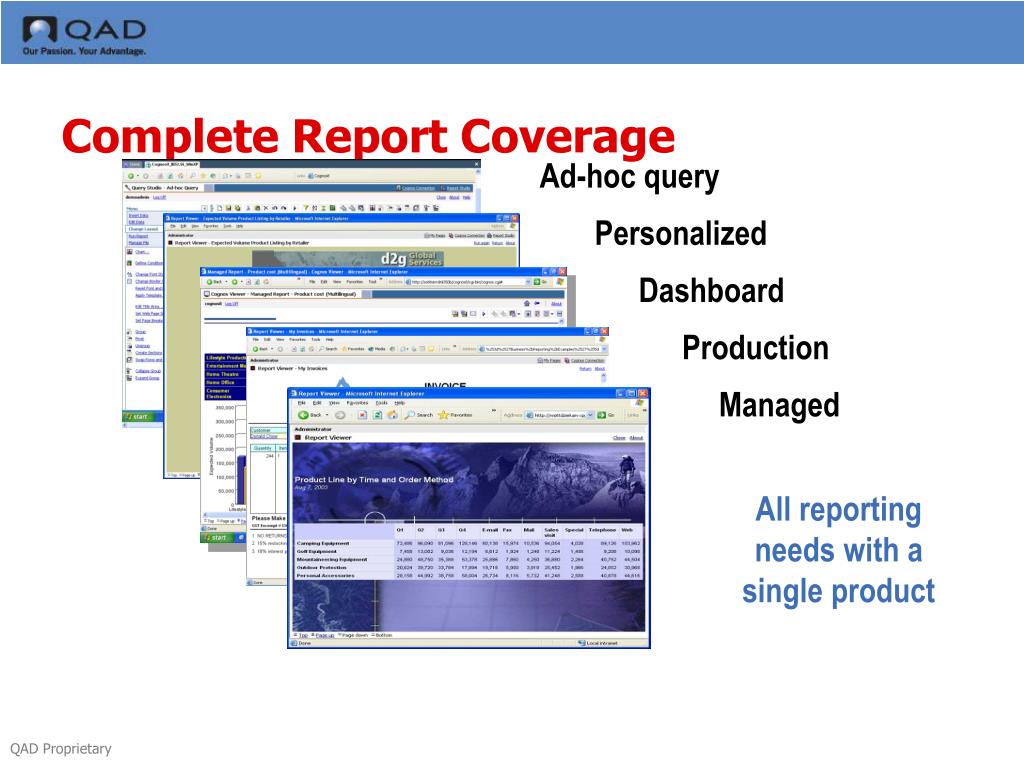The image size is (1024, 768).
Task: Click the Stop icon in front Report Viewer
Action: 362,415
